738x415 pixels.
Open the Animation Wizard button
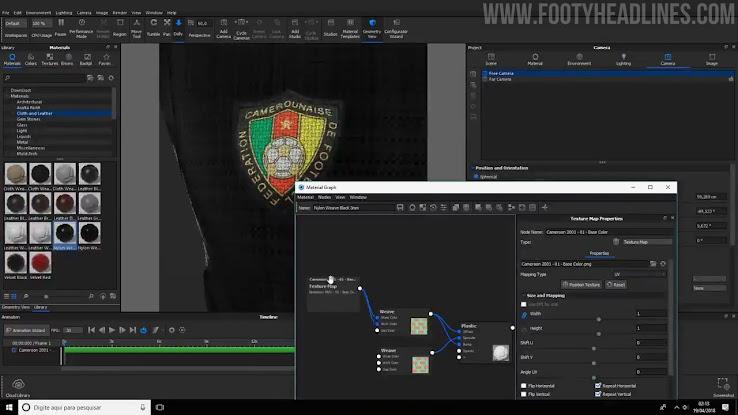[x=25, y=330]
